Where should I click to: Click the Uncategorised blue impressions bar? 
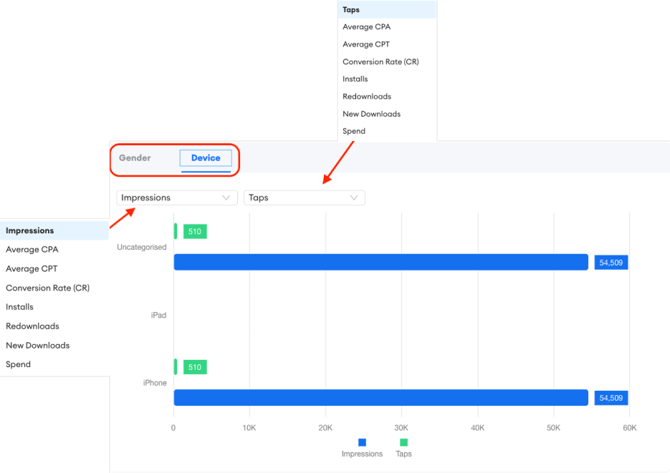point(380,262)
